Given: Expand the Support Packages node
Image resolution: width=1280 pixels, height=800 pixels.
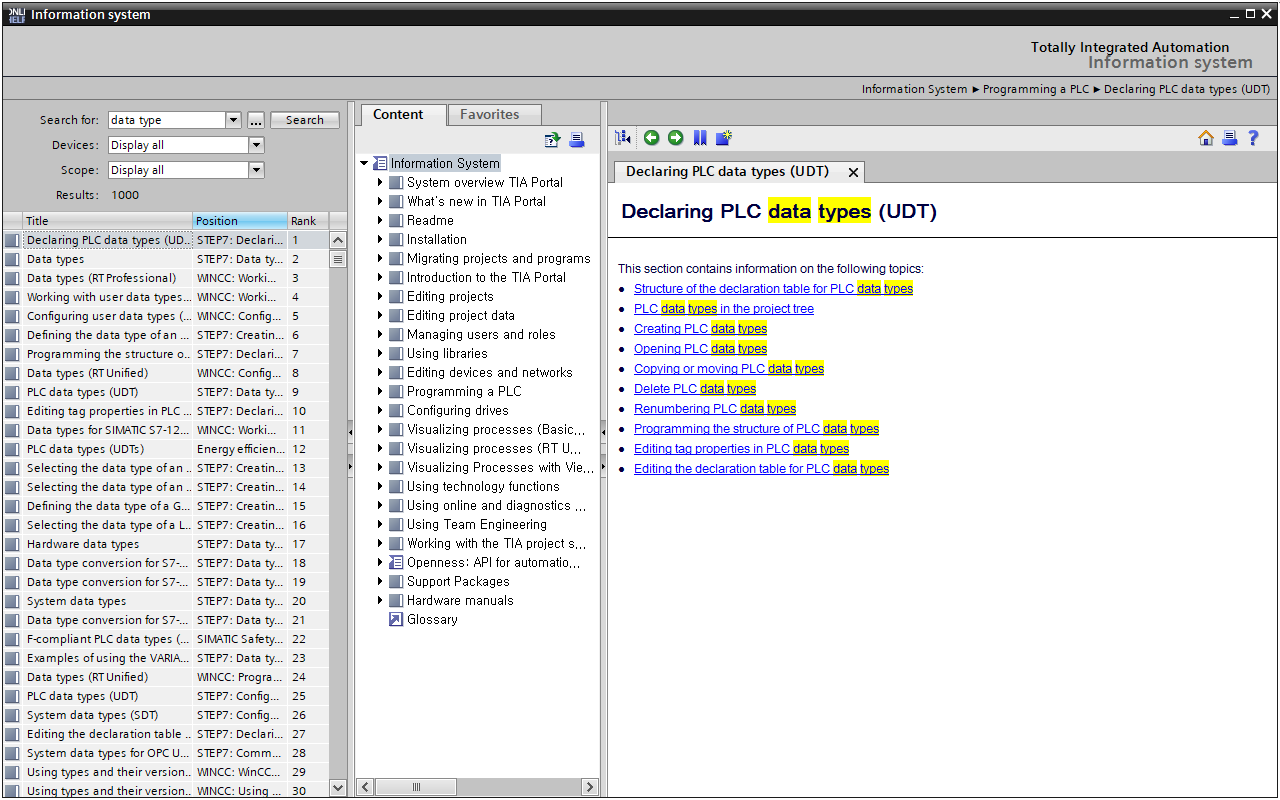Looking at the screenshot, I should (380, 581).
